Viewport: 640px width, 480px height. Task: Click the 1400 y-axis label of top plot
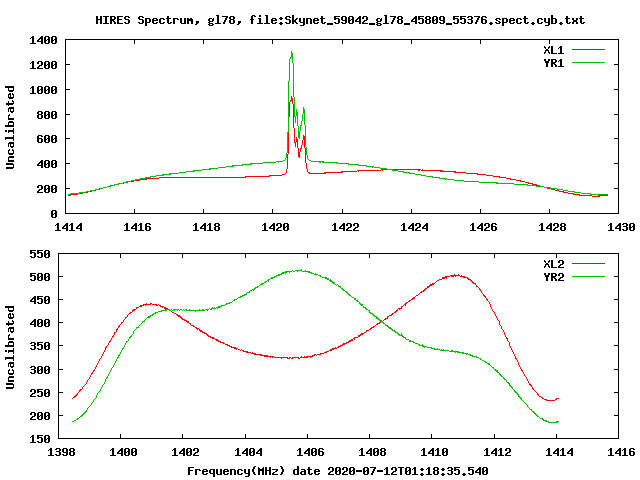pyautogui.click(x=43, y=40)
